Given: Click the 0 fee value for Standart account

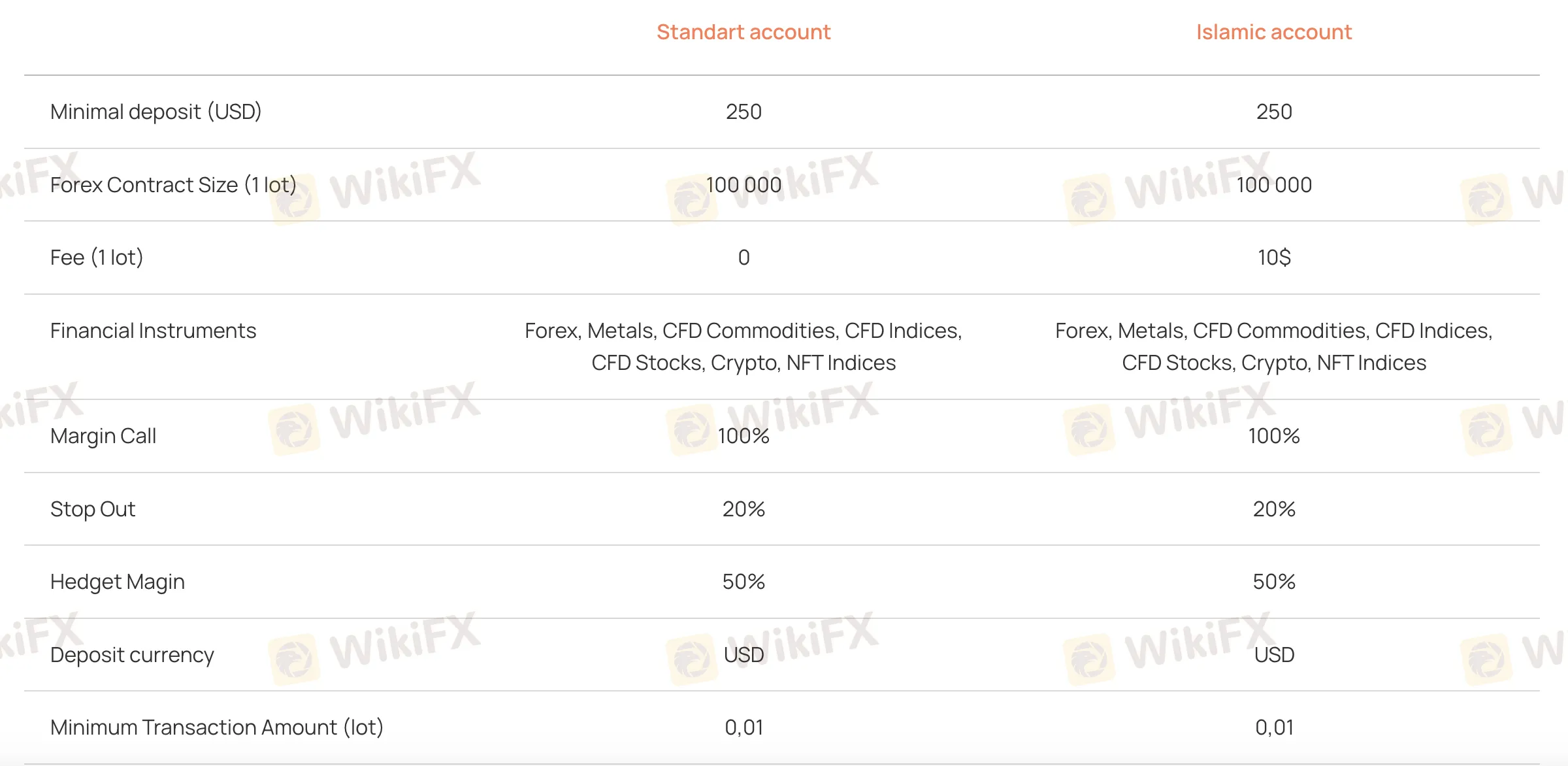Looking at the screenshot, I should point(743,258).
